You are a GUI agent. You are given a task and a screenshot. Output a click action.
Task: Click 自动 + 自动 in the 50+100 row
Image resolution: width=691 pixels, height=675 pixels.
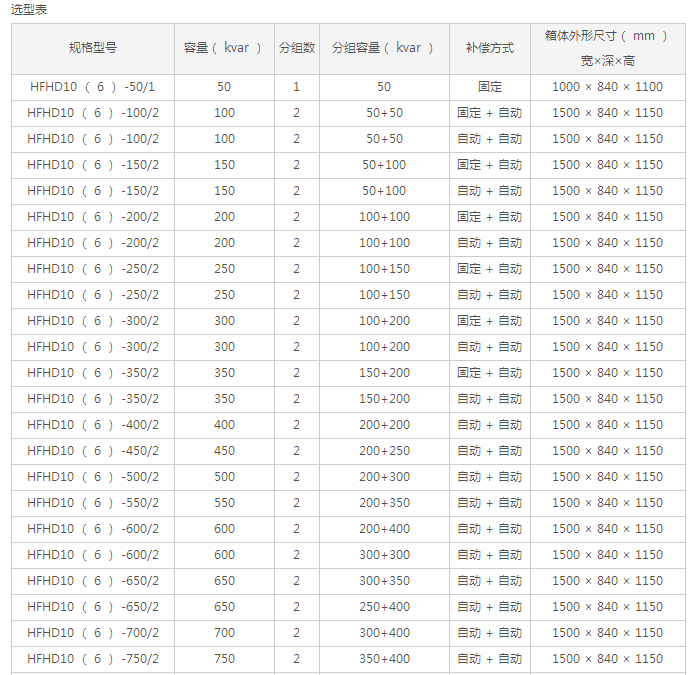[490, 191]
